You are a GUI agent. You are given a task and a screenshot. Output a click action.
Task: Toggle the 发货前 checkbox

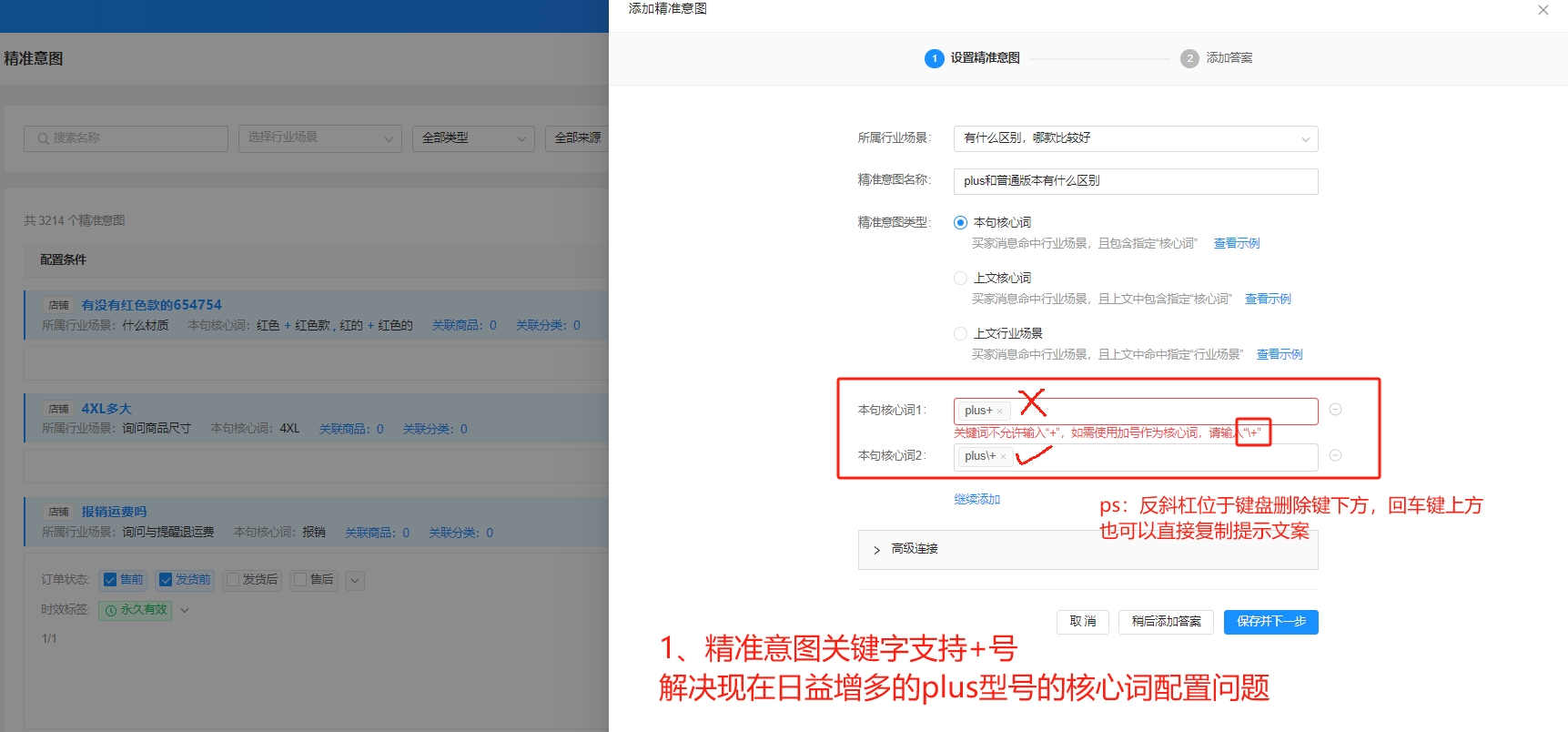166,580
